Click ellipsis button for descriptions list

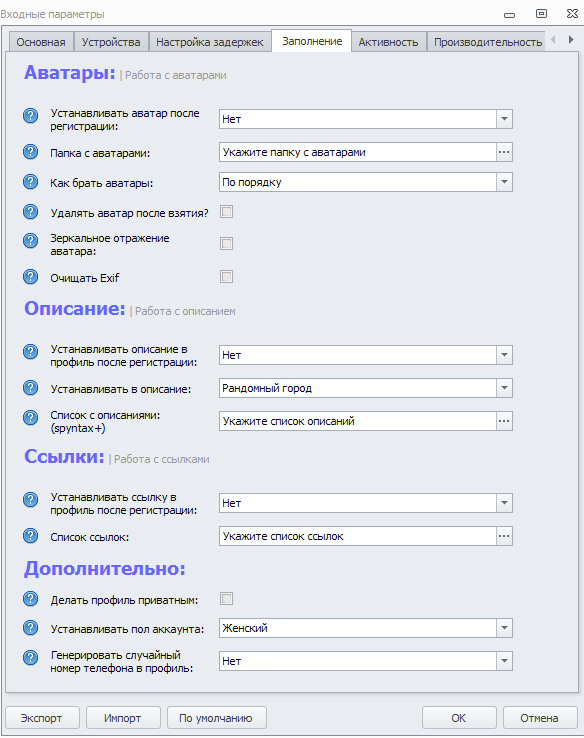[x=504, y=421]
